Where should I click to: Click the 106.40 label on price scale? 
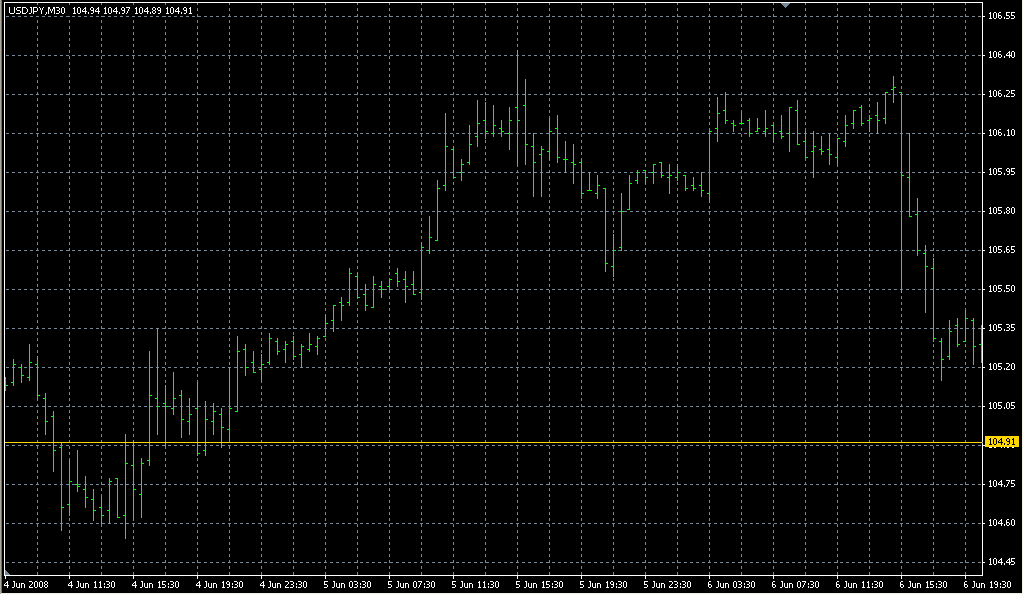tap(1001, 56)
